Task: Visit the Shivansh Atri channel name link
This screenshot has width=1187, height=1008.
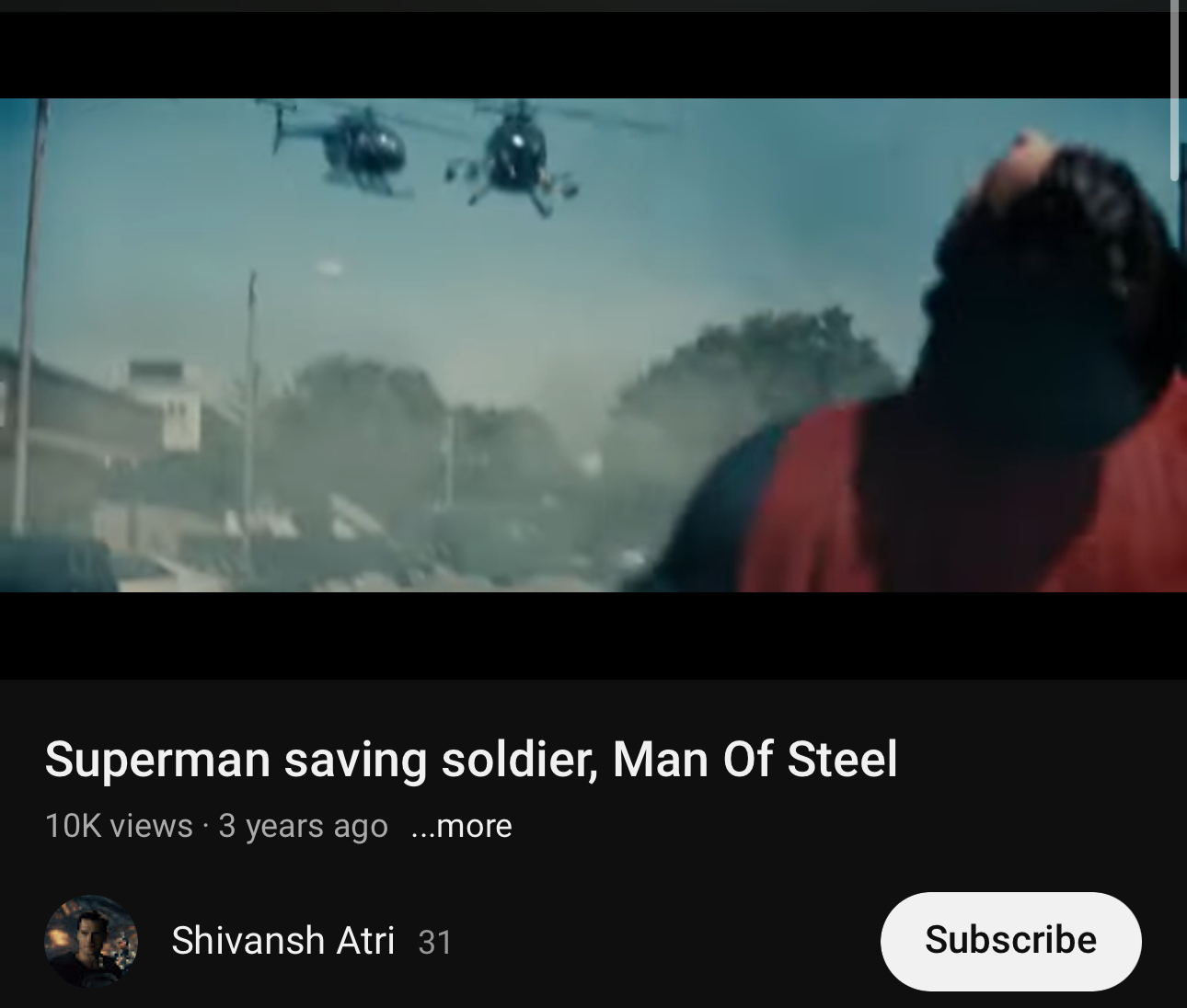Action: pos(282,941)
